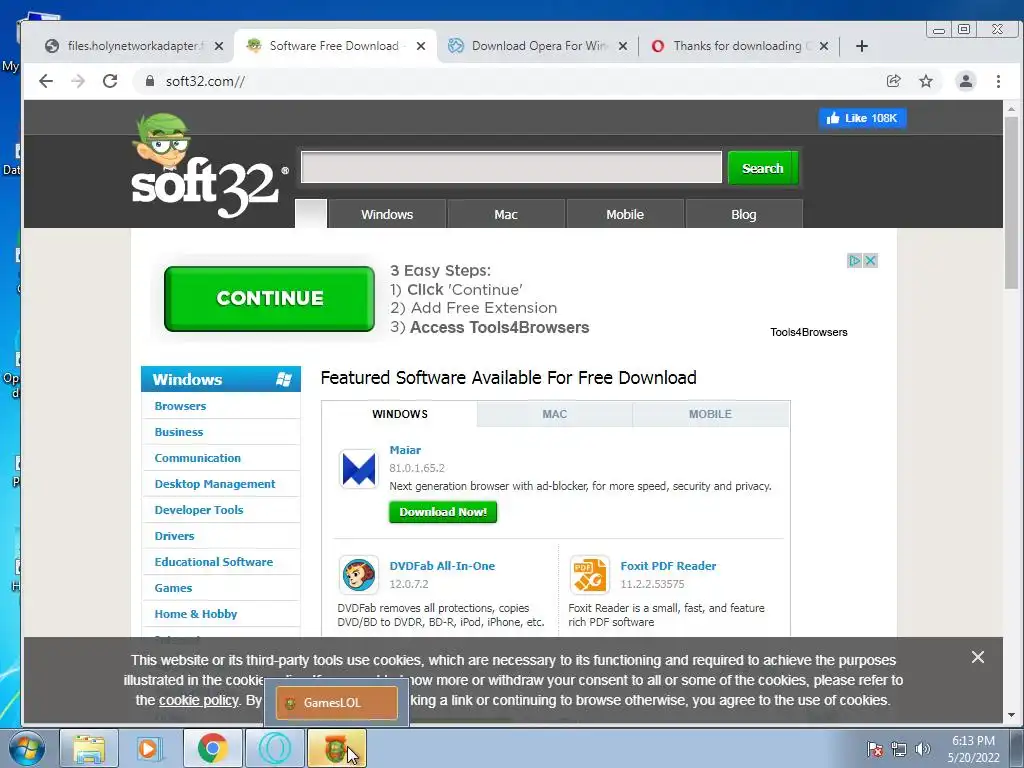Open the Educational Software category
This screenshot has width=1024, height=768.
pyautogui.click(x=214, y=562)
